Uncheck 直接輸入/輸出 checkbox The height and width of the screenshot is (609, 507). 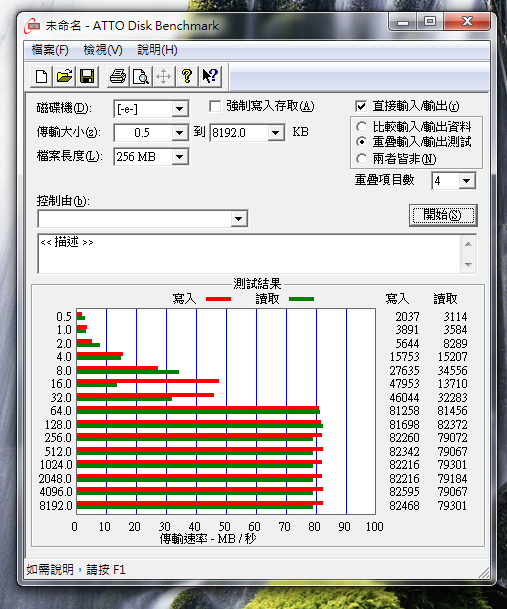point(361,106)
